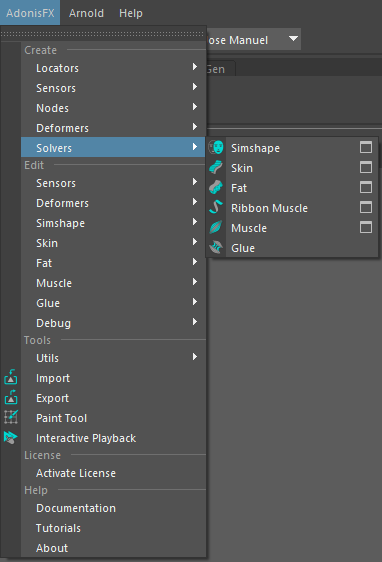Viewport: 382px width, 562px height.
Task: Expand Create Deformers submenu arrow
Action: coord(195,127)
